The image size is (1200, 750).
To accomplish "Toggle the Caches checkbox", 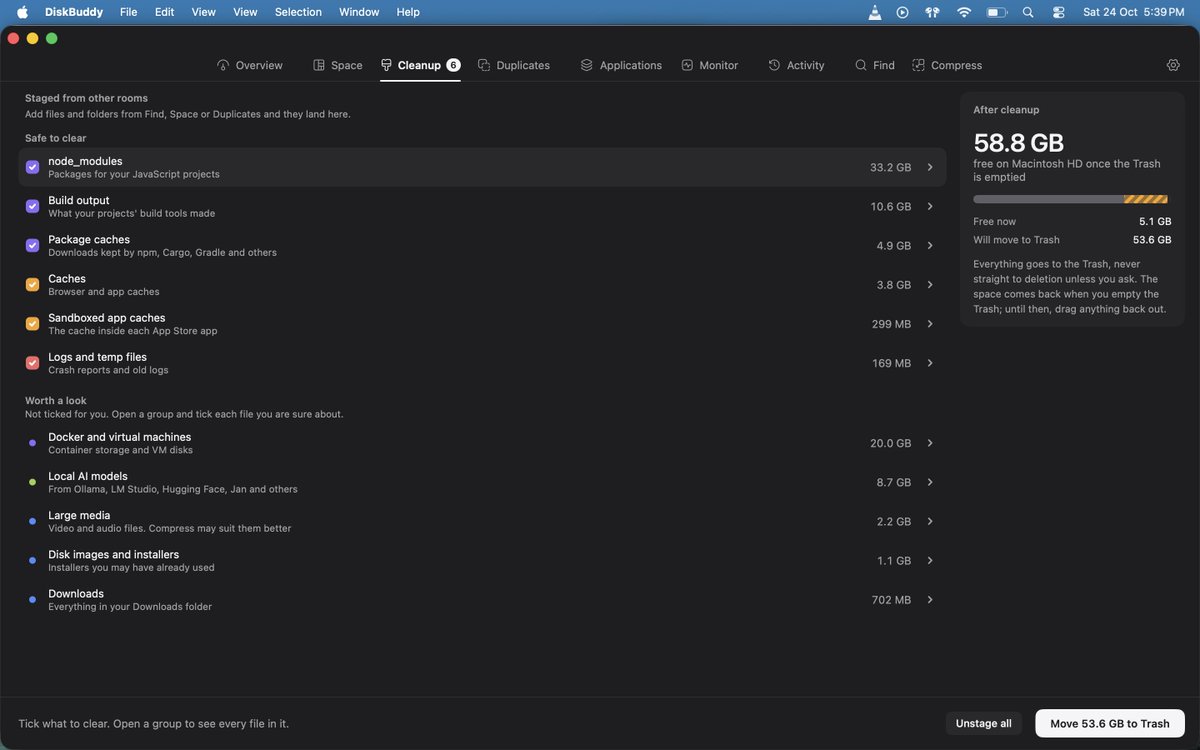I will 32,284.
